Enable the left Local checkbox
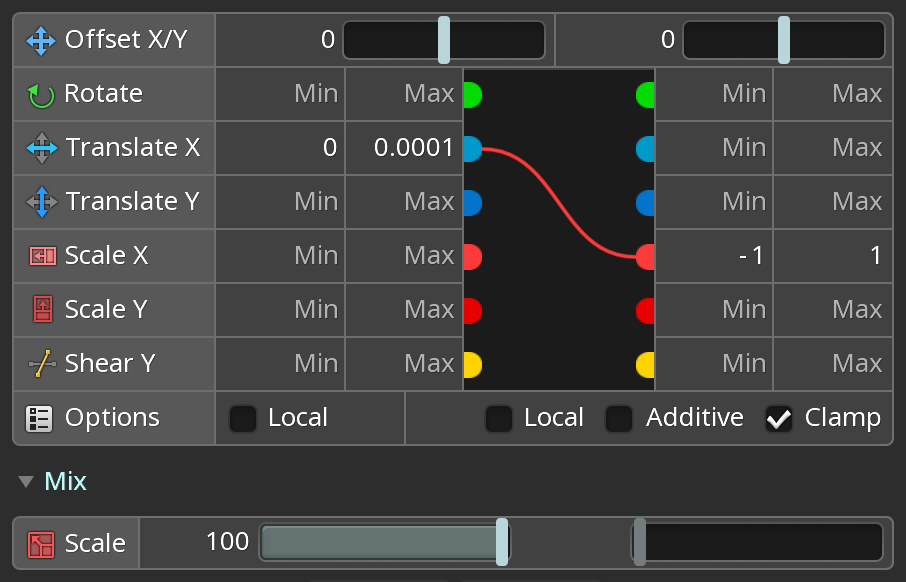906x582 pixels. [x=242, y=418]
